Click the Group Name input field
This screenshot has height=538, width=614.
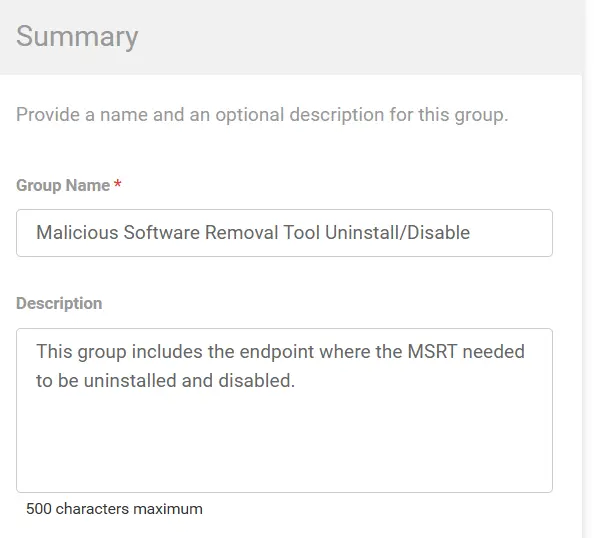click(x=284, y=233)
